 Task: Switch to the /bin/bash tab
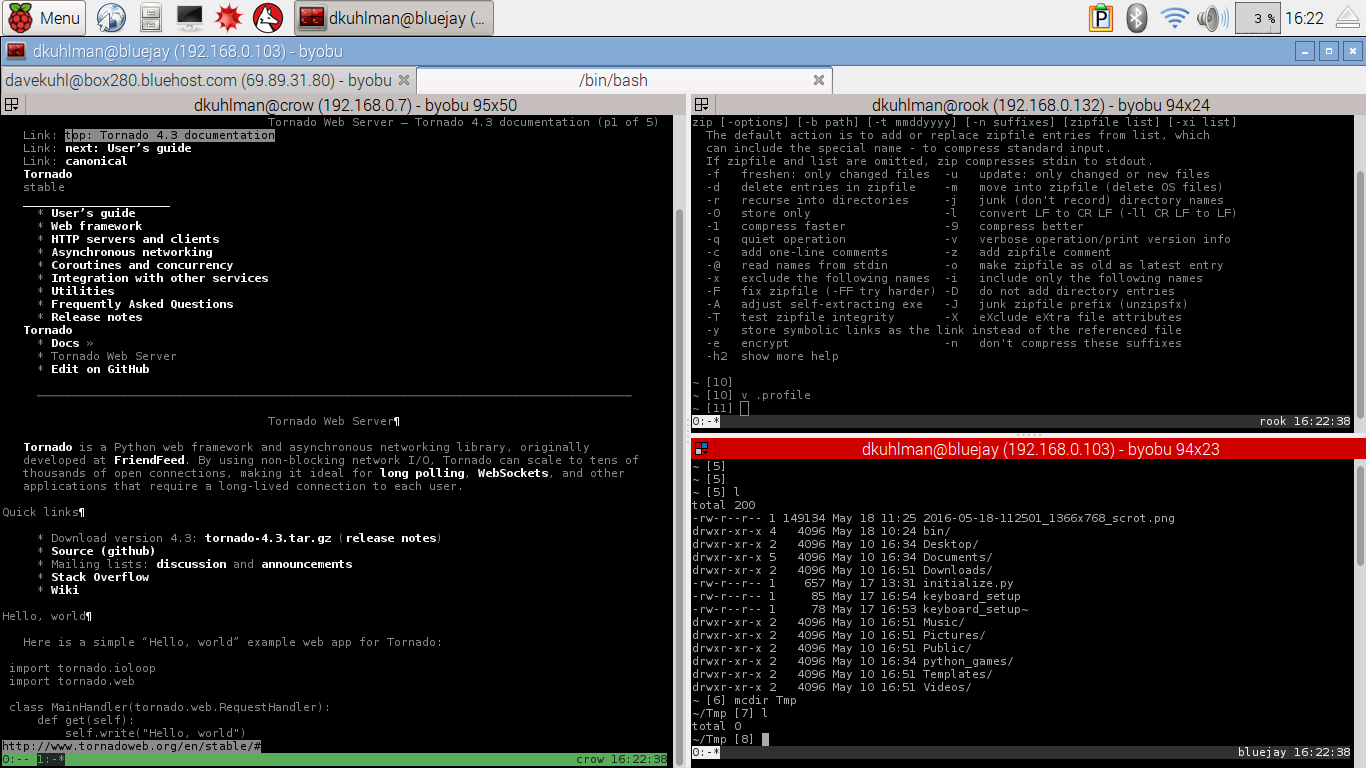pos(613,80)
